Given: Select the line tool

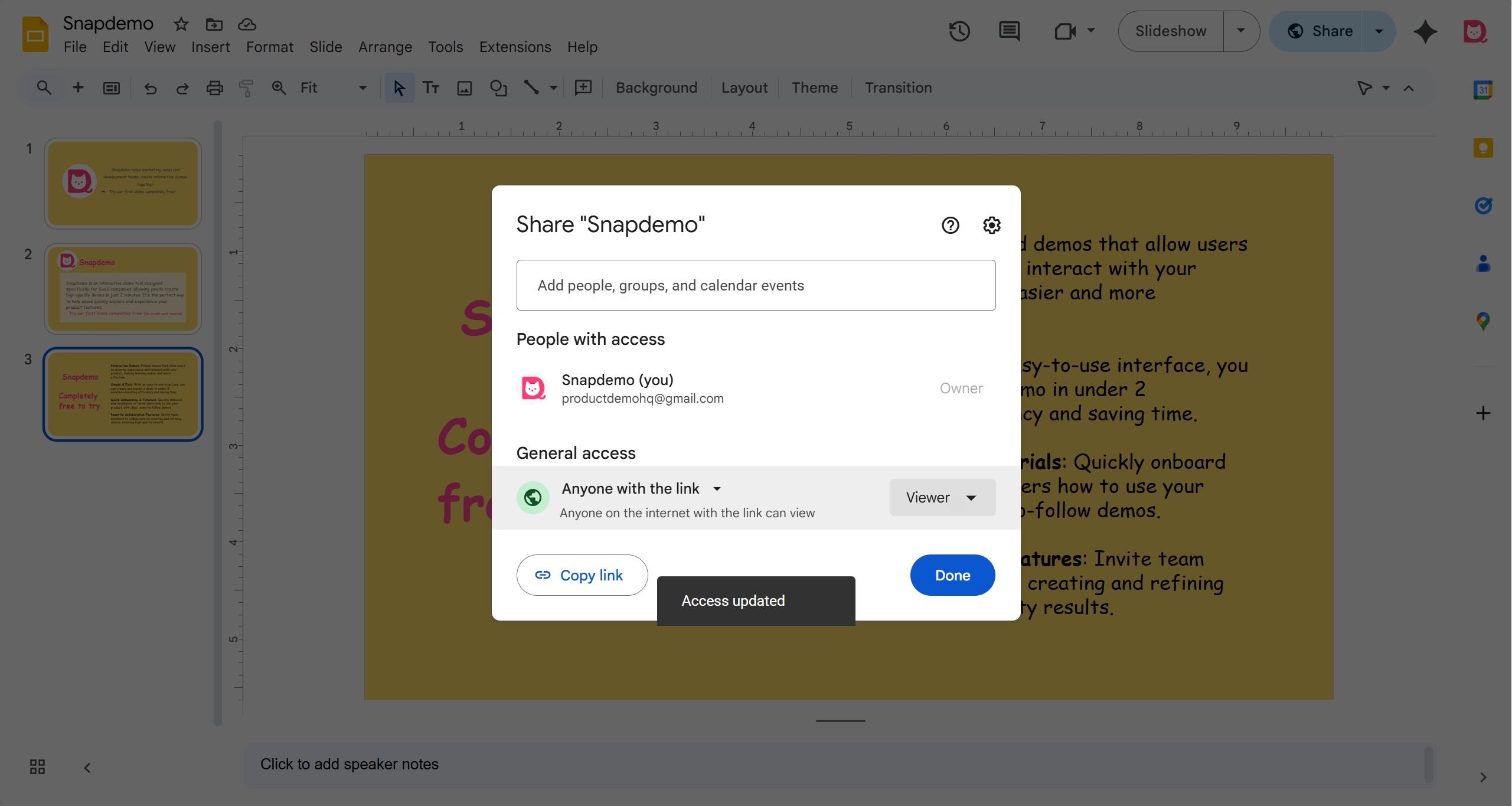Looking at the screenshot, I should tap(531, 88).
